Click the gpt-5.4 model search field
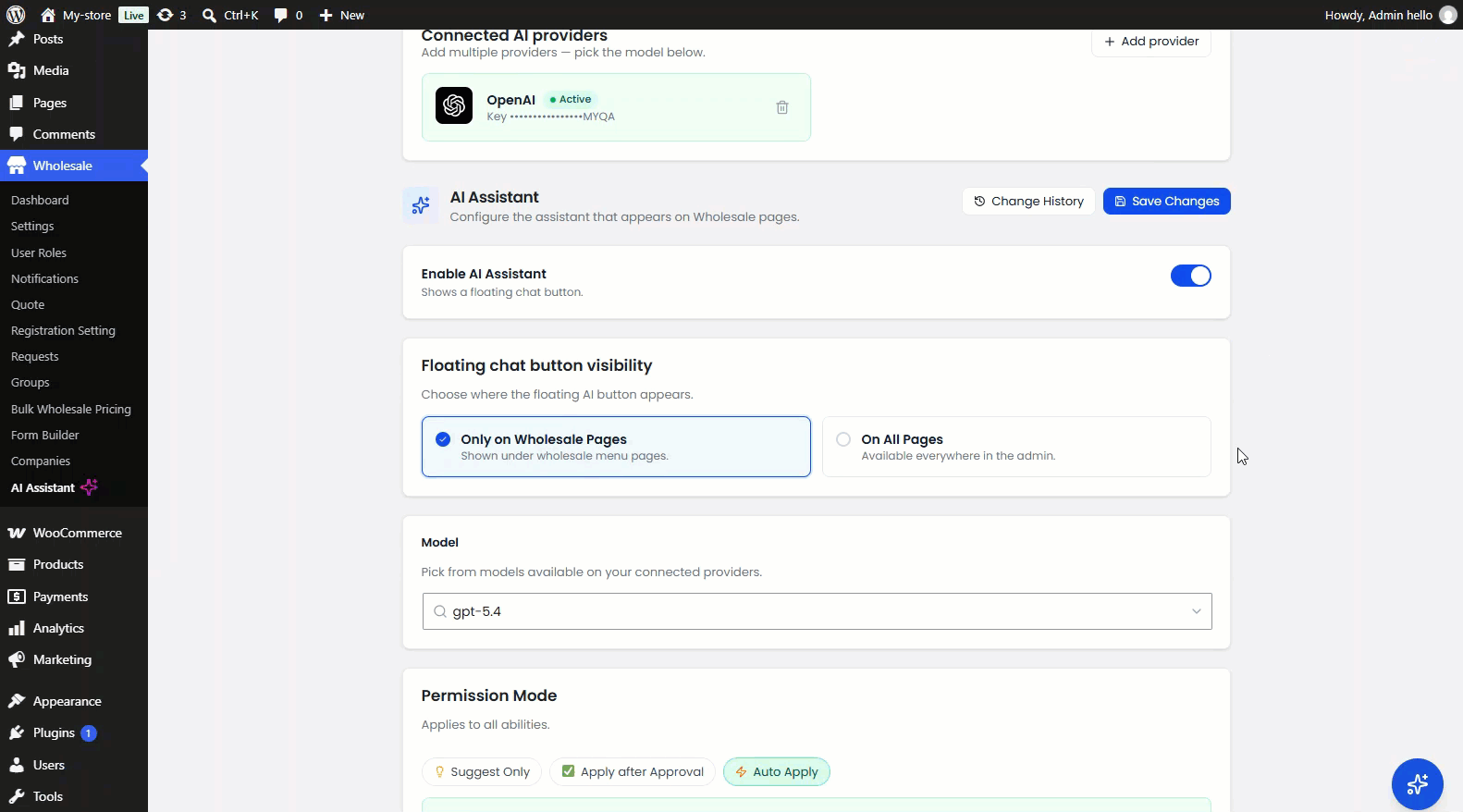 click(817, 611)
